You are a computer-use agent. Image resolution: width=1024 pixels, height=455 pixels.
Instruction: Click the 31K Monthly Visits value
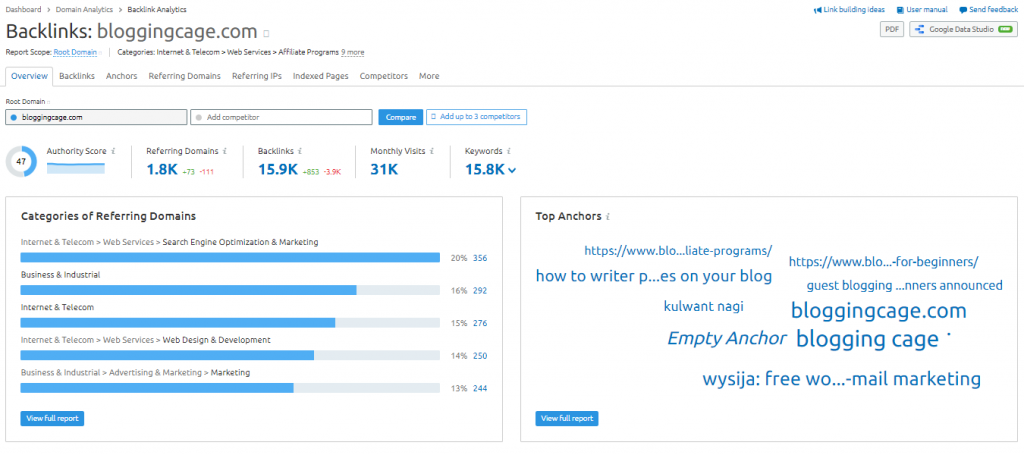click(384, 170)
